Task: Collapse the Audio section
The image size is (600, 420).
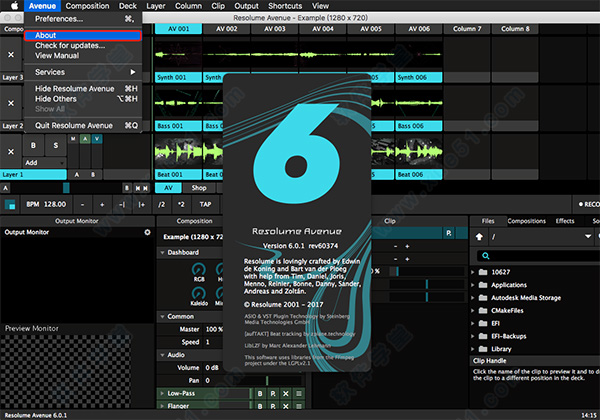Action: point(162,355)
